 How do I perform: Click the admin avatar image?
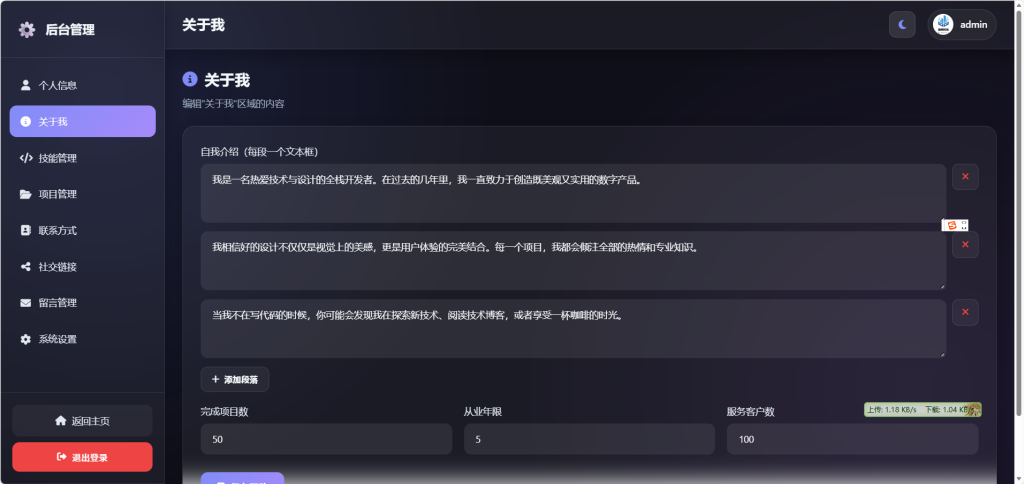943,25
